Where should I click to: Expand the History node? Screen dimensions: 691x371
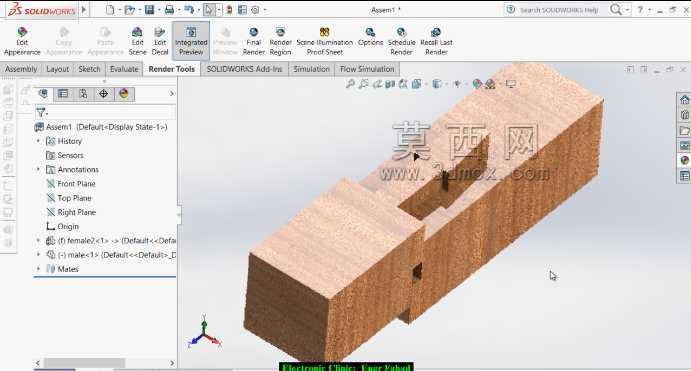coord(38,141)
